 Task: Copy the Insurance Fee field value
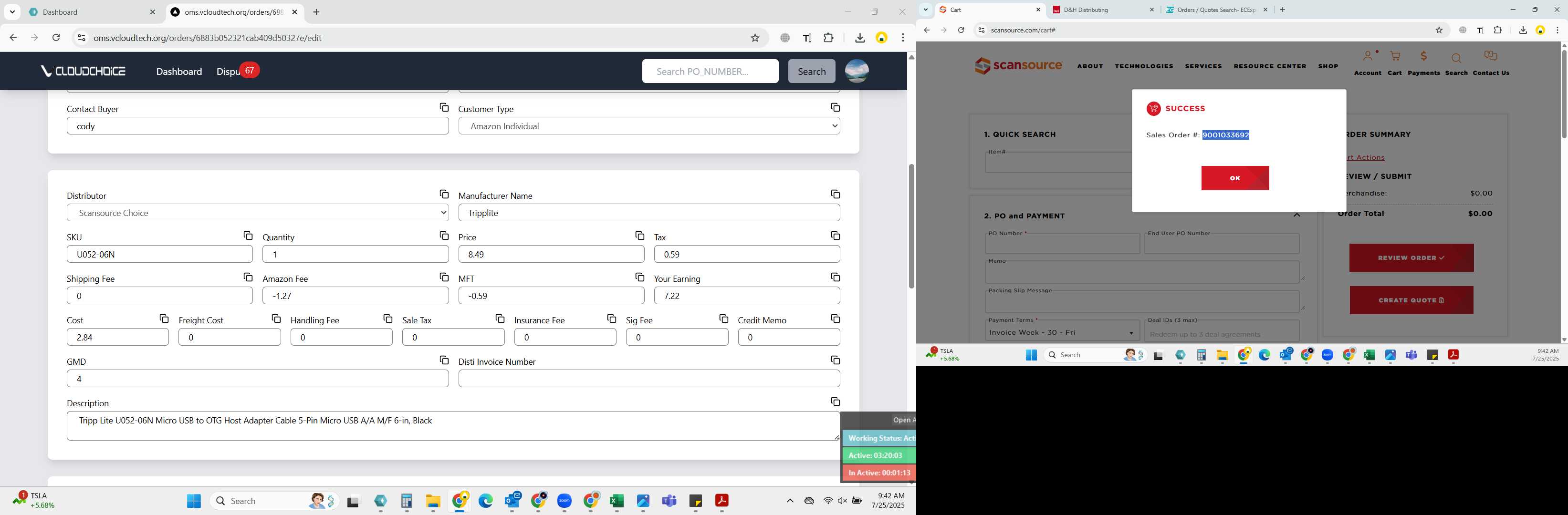[611, 319]
